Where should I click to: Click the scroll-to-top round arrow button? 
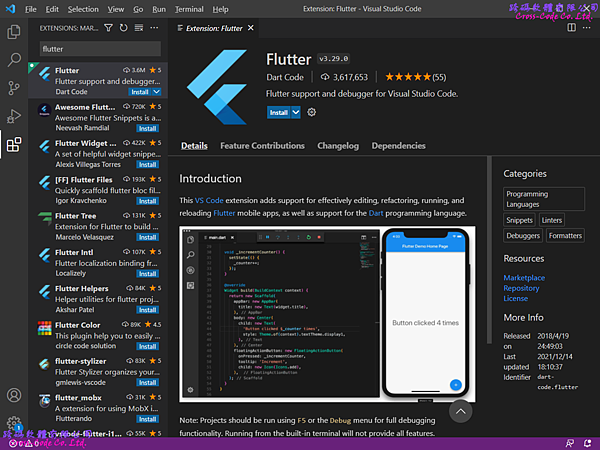460,412
